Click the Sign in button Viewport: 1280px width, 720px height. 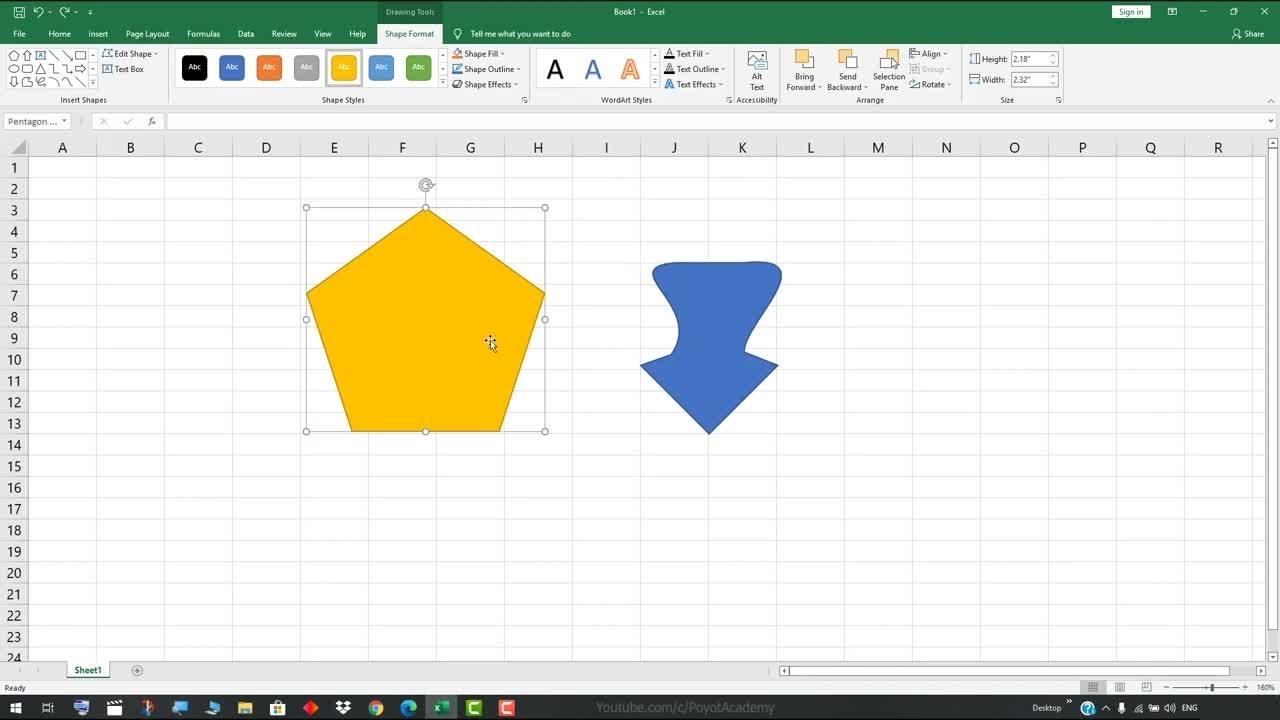(x=1130, y=12)
